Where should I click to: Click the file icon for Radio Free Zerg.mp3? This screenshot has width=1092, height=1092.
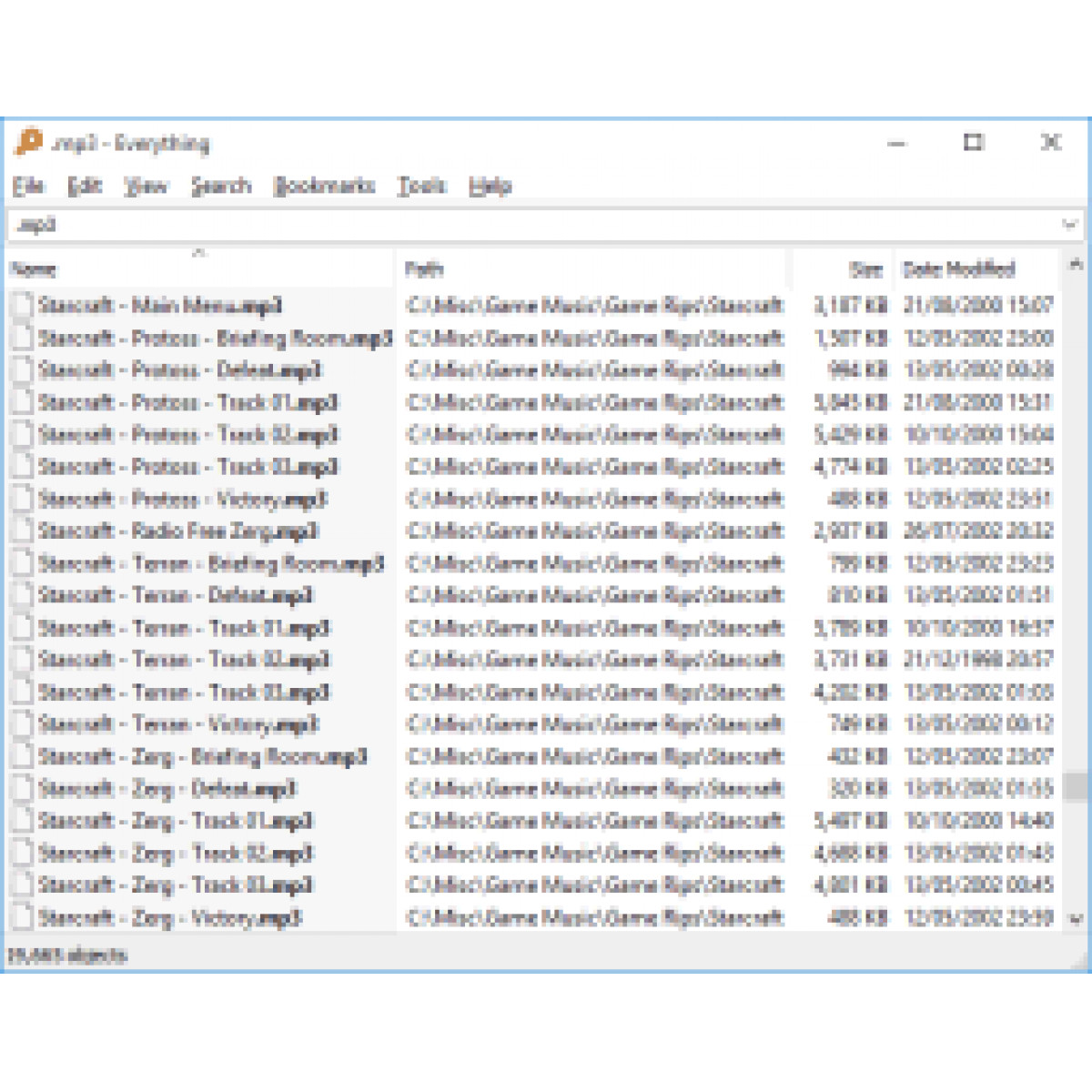point(23,531)
